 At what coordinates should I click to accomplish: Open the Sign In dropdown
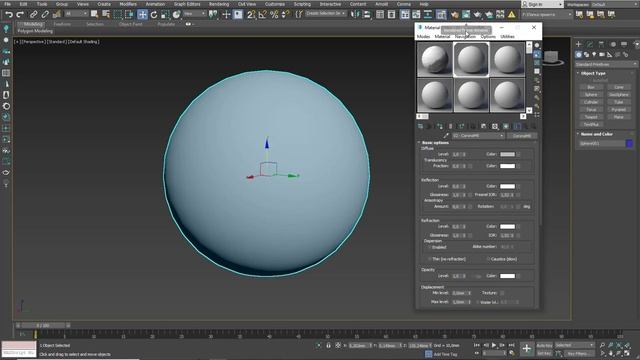543,4
